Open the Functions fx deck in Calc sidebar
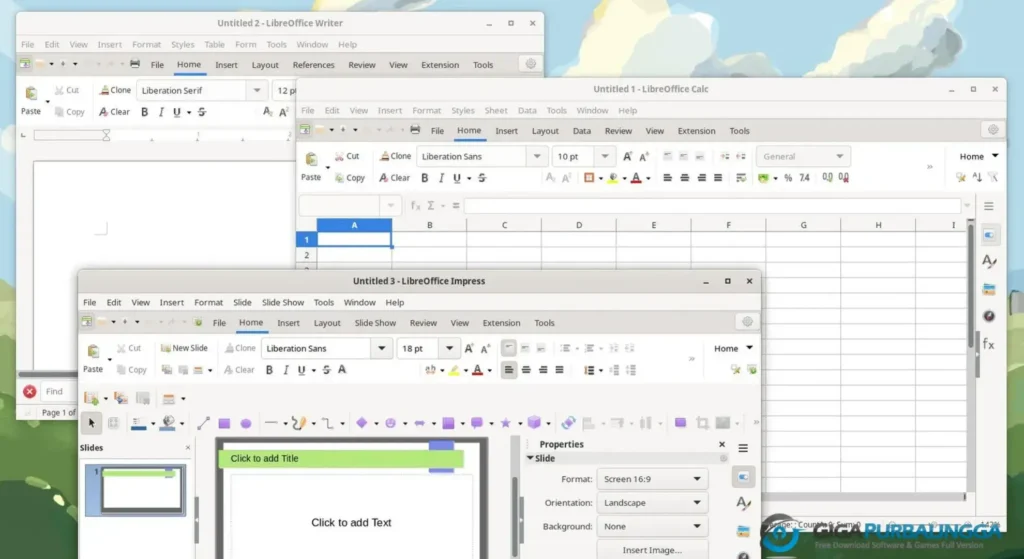 (989, 344)
